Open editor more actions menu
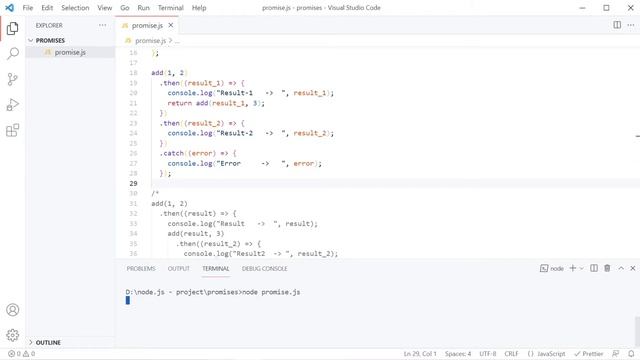640x360 pixels. [x=631, y=25]
